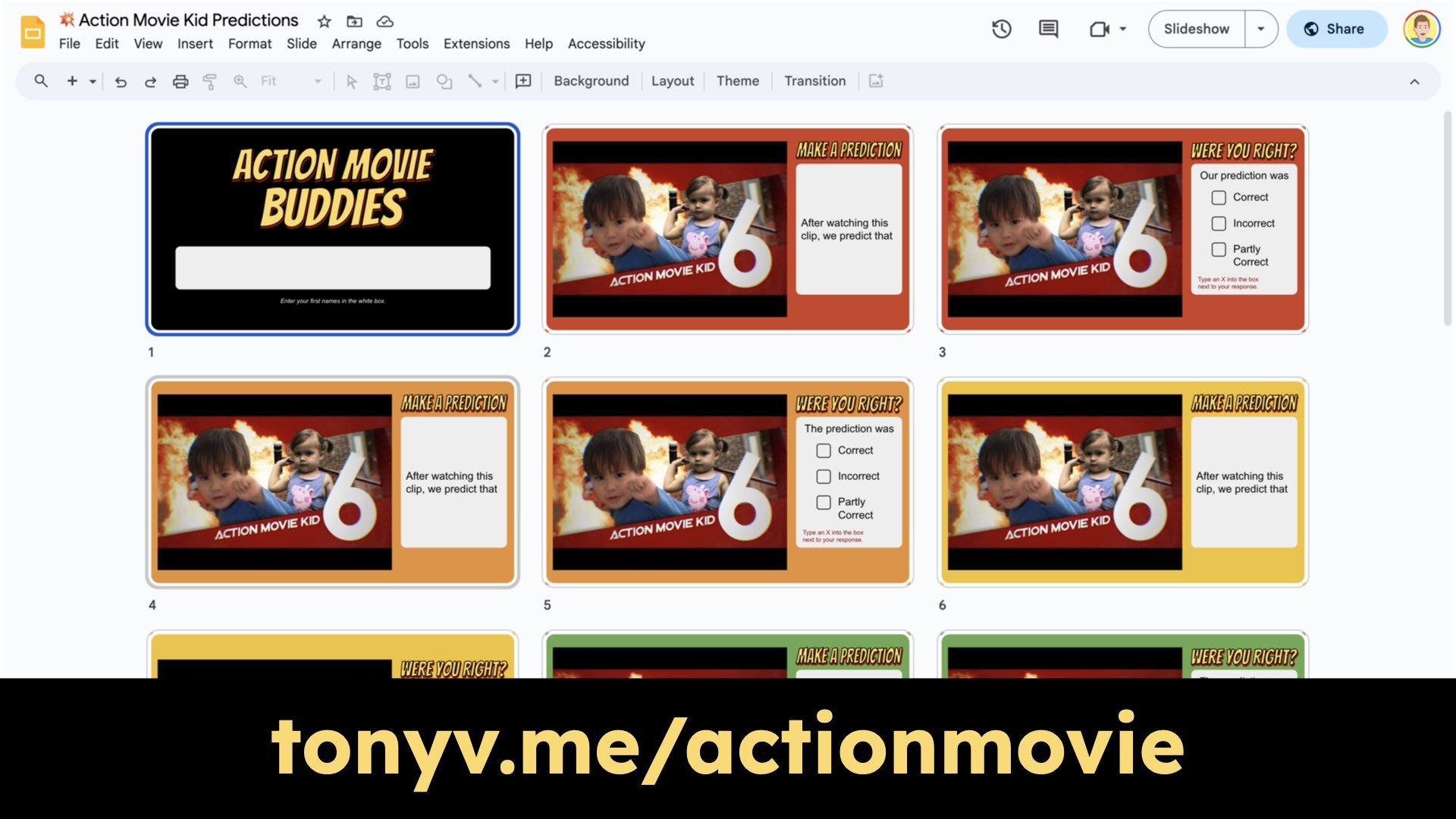Select slide 2 red Make a Prediction
The height and width of the screenshot is (819, 1456).
click(728, 229)
